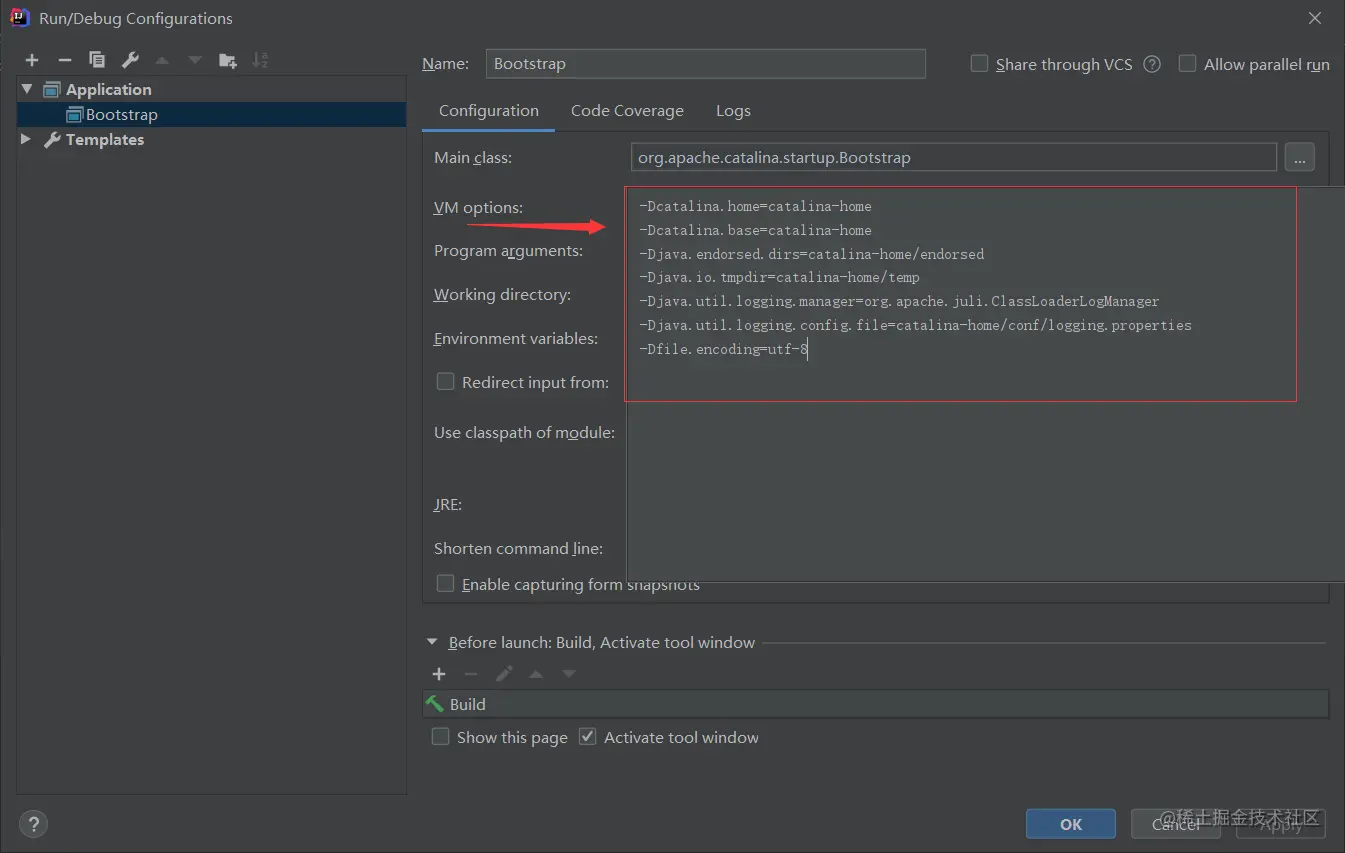Click the -Djava.util.logging.manager line

coord(899,301)
